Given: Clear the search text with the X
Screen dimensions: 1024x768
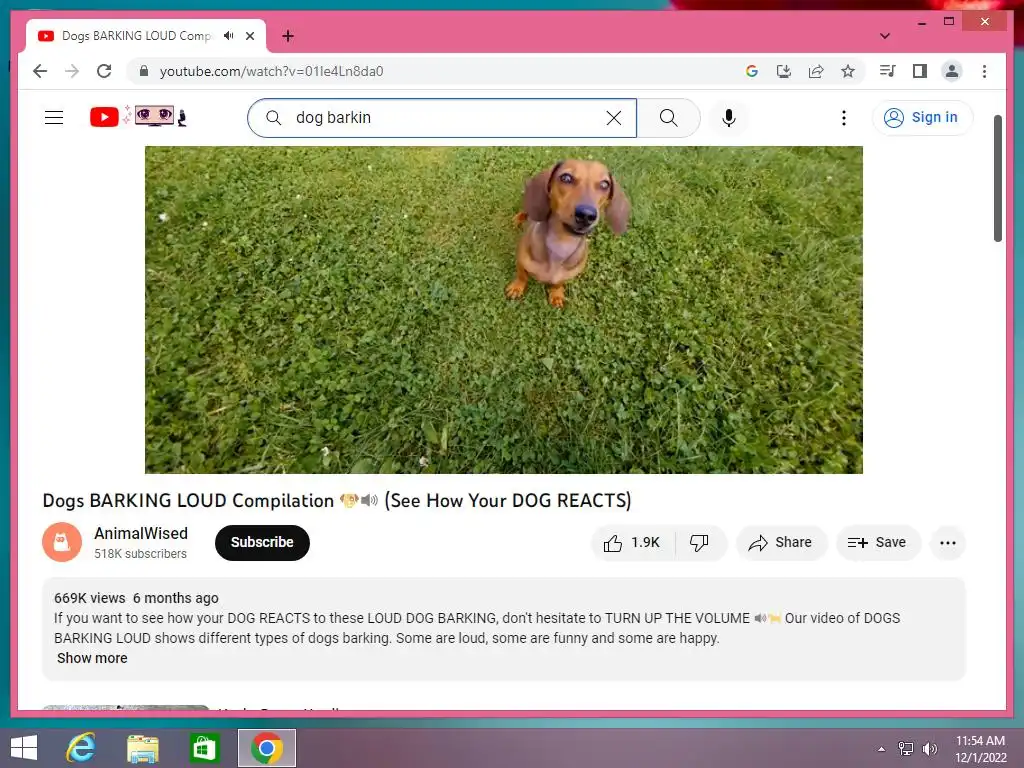Looking at the screenshot, I should click(x=613, y=118).
